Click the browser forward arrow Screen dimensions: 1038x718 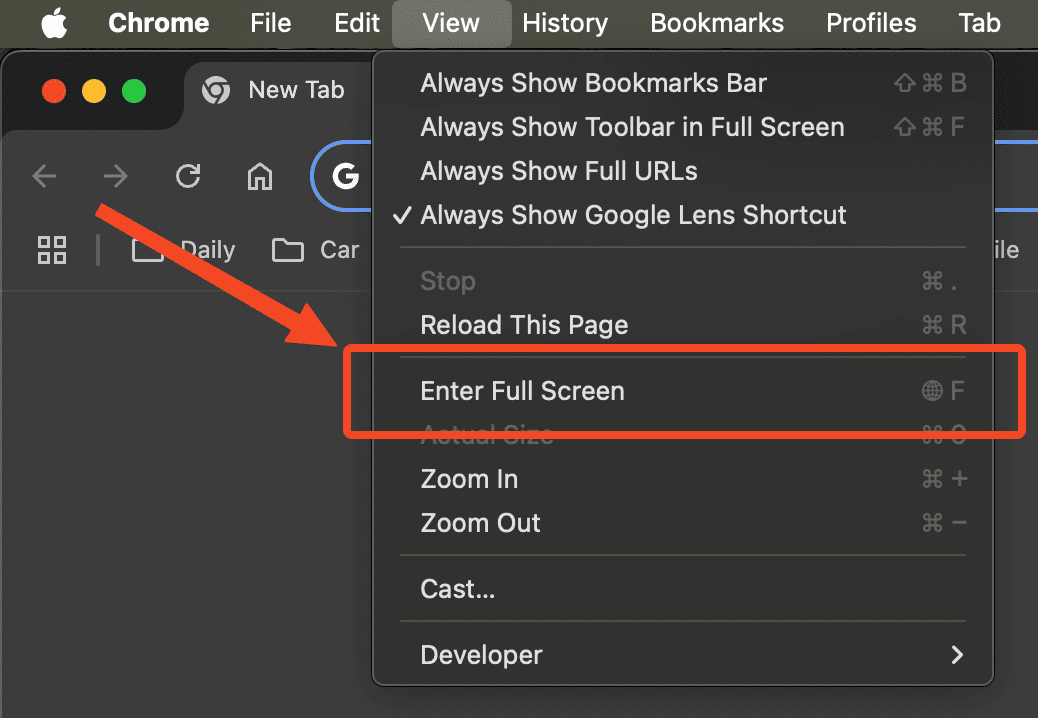coord(116,176)
